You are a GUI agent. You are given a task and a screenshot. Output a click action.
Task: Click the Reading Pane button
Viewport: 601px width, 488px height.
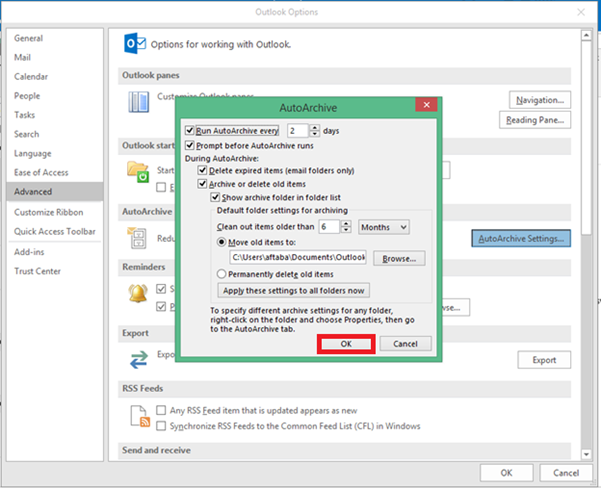click(x=535, y=120)
